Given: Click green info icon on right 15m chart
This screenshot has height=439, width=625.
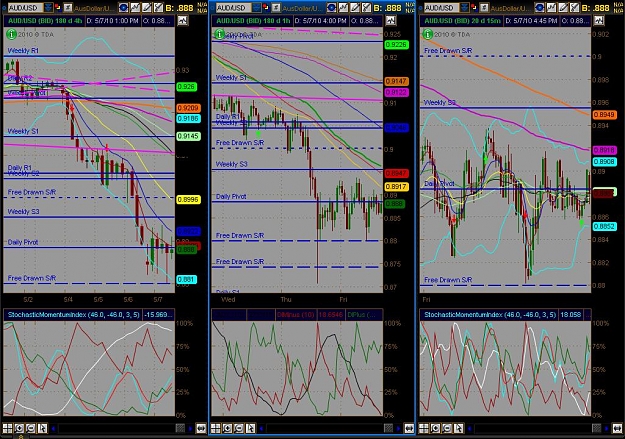Looking at the screenshot, I should [428, 35].
